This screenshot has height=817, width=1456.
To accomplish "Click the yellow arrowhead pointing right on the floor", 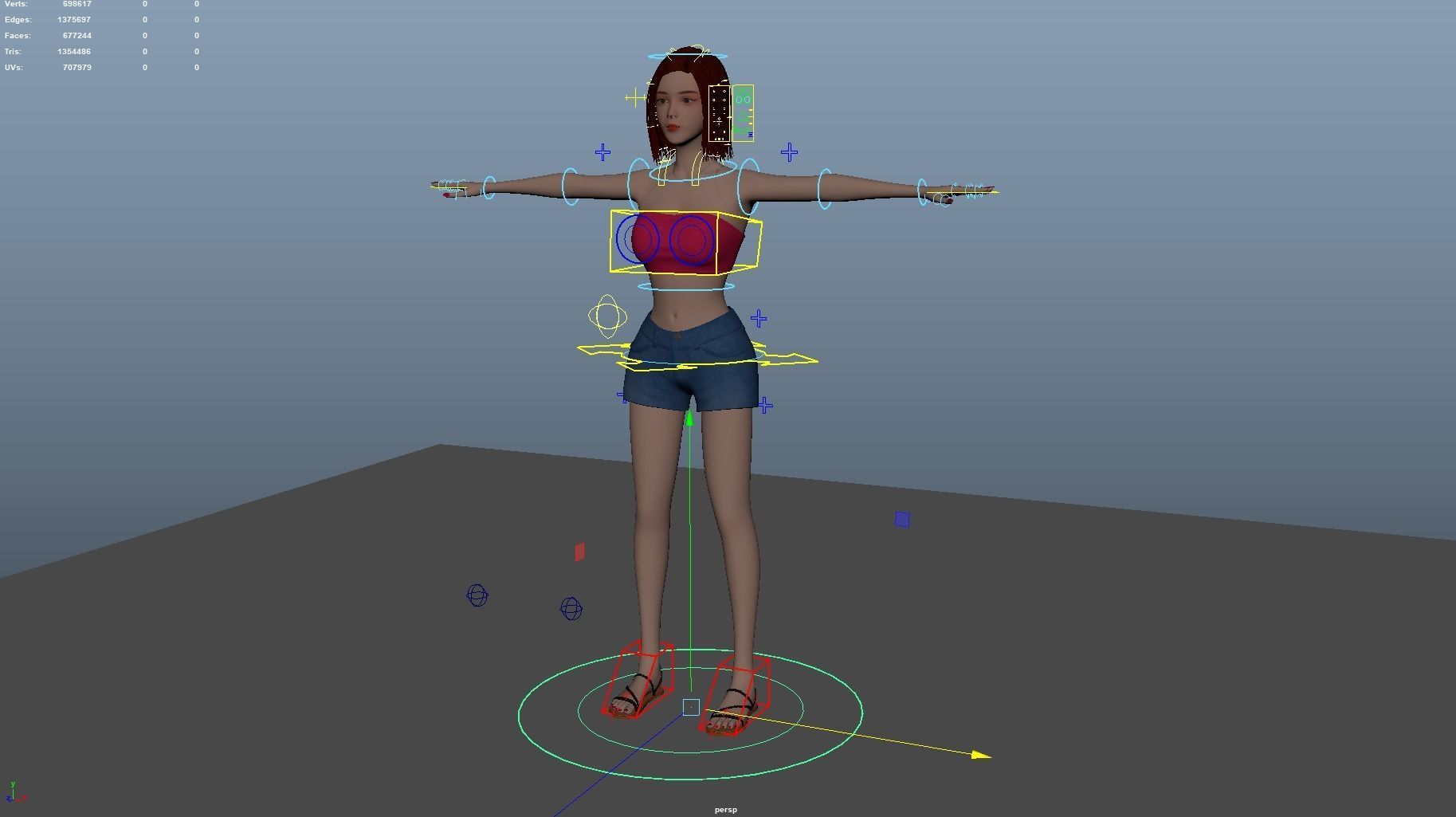I will [981, 755].
